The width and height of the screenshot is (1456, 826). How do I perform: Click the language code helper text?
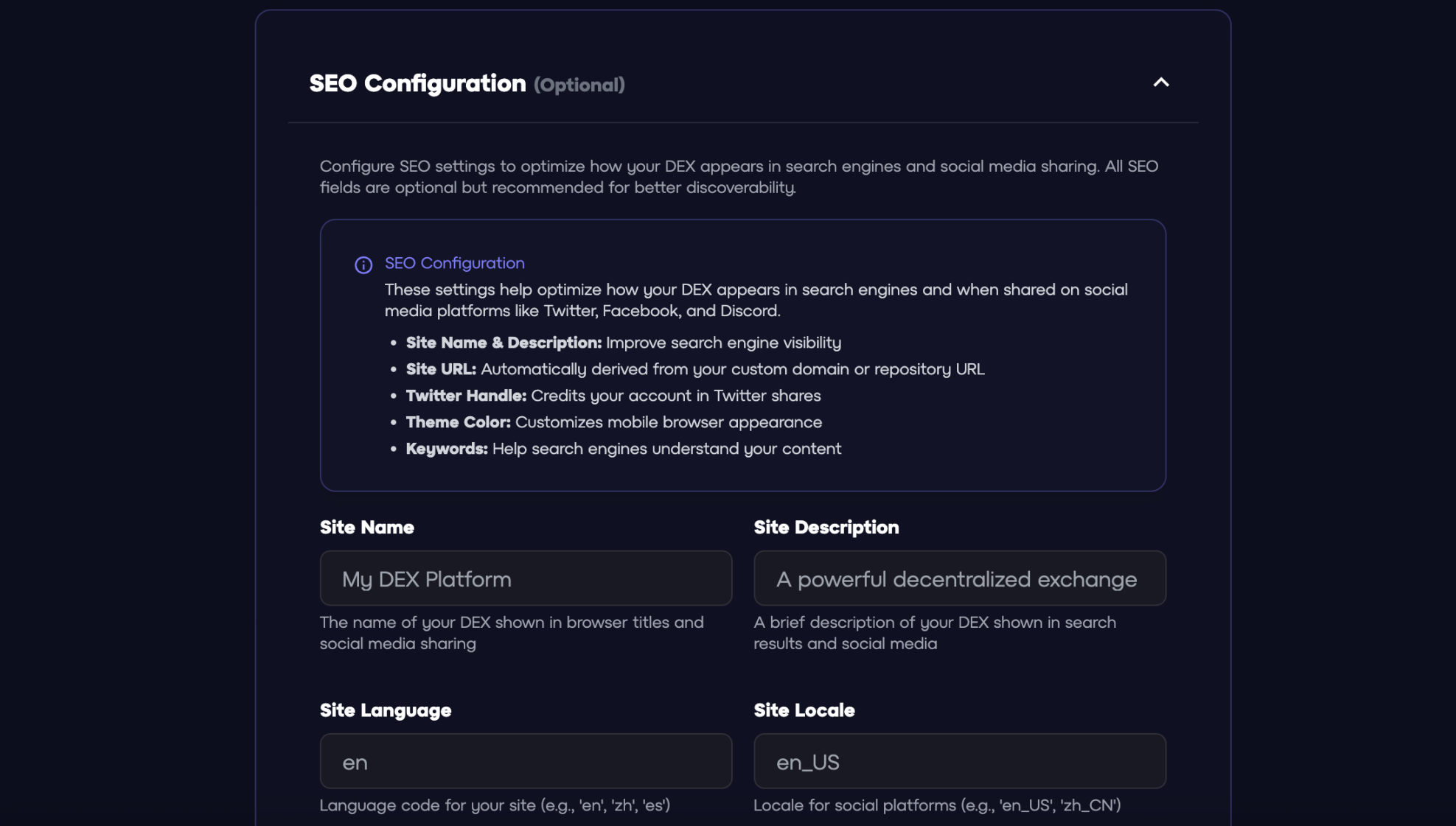coord(495,805)
